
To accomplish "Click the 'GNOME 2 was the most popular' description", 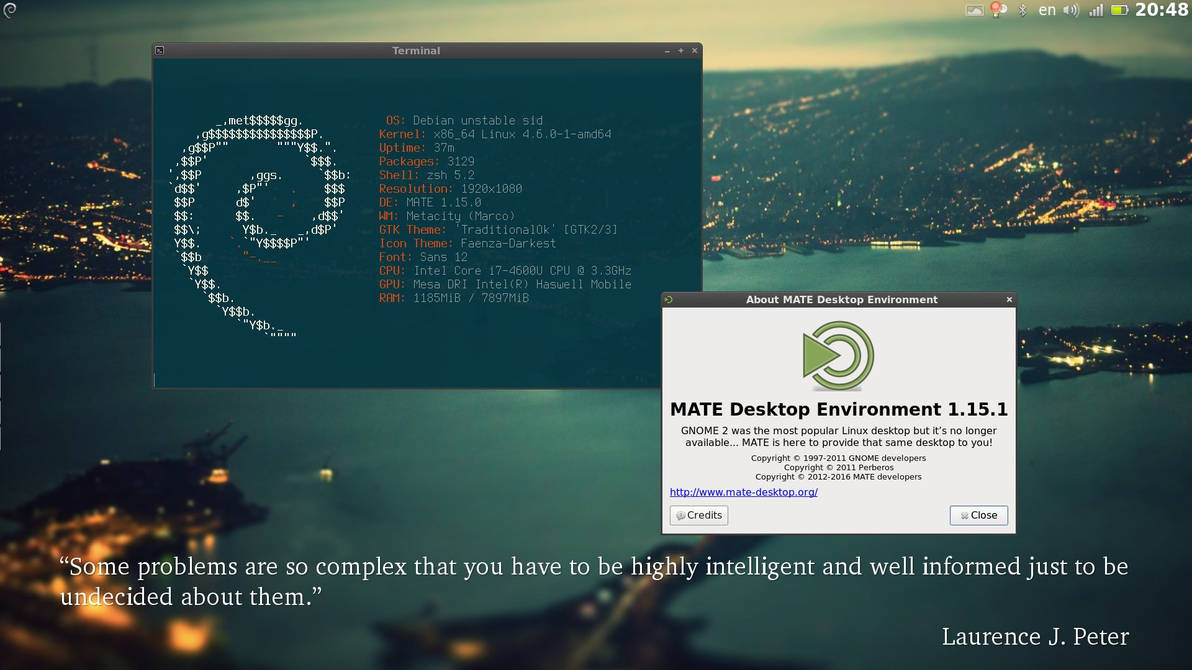I will (839, 437).
